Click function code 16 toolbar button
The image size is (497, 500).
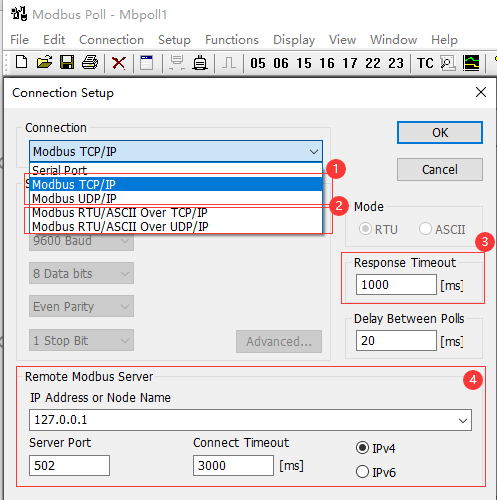(327, 63)
